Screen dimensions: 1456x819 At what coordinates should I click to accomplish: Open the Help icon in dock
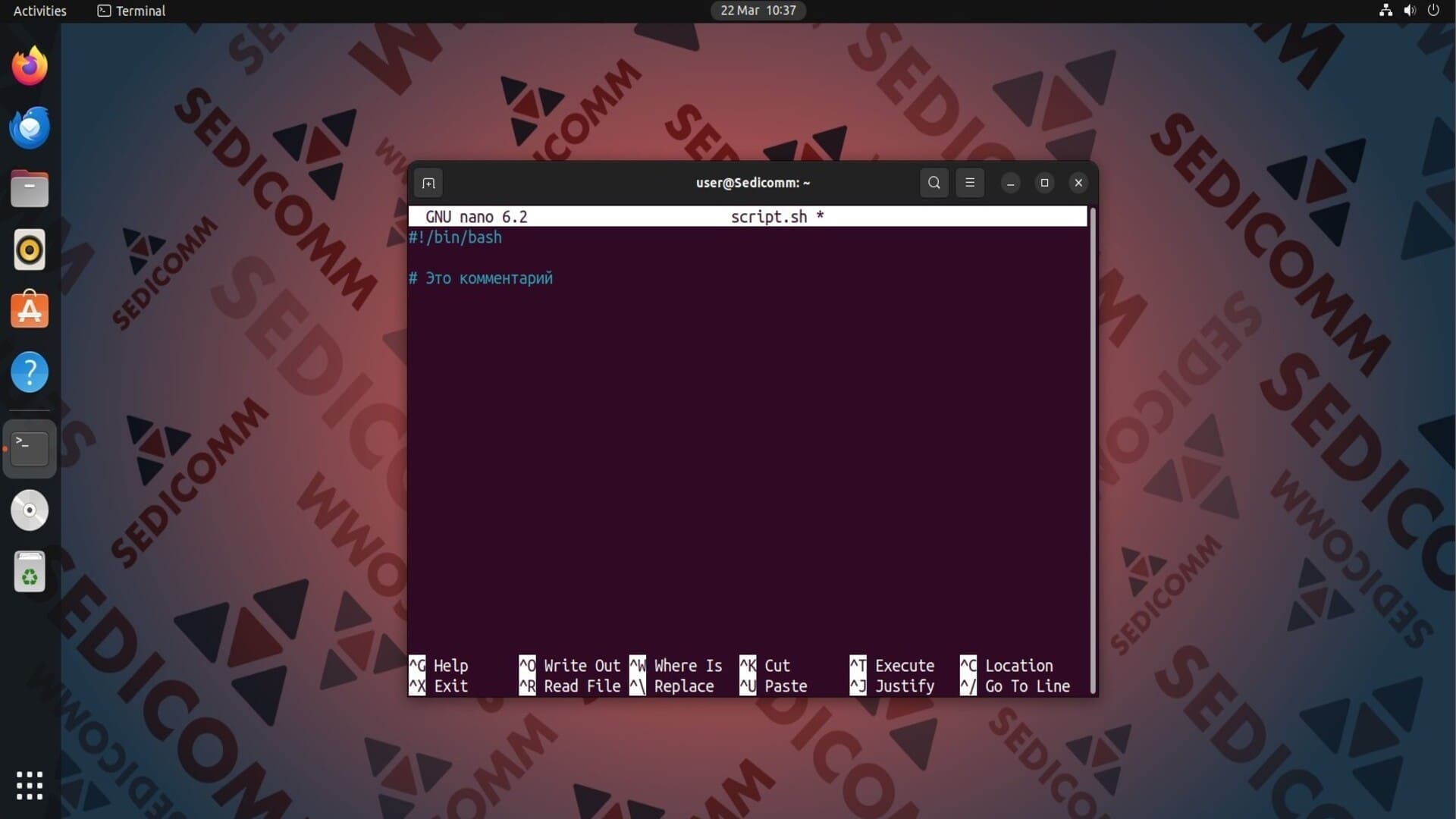(x=30, y=372)
